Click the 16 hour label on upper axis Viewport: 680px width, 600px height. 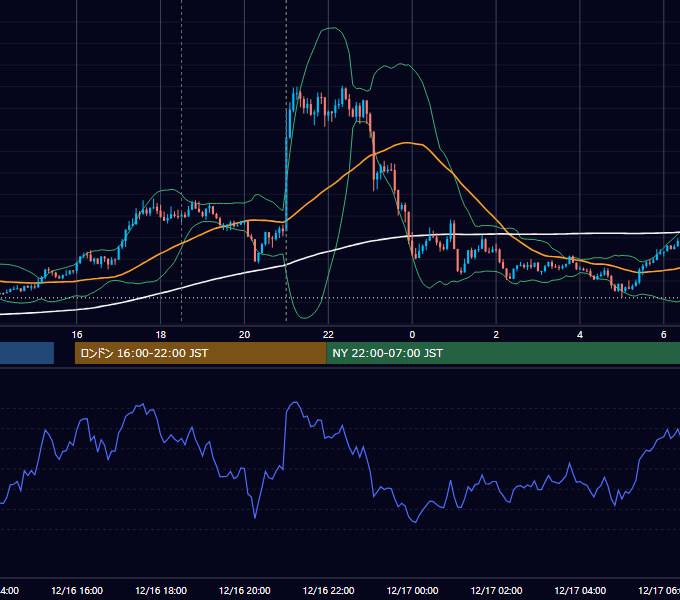77,335
